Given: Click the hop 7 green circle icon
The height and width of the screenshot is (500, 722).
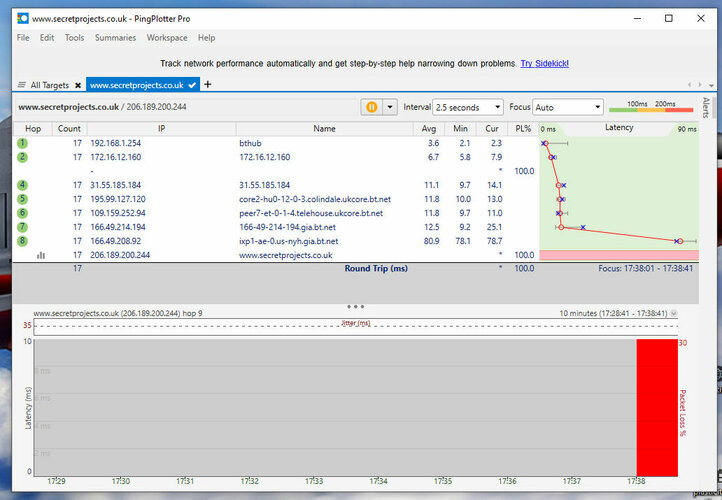Looking at the screenshot, I should click(x=22, y=227).
